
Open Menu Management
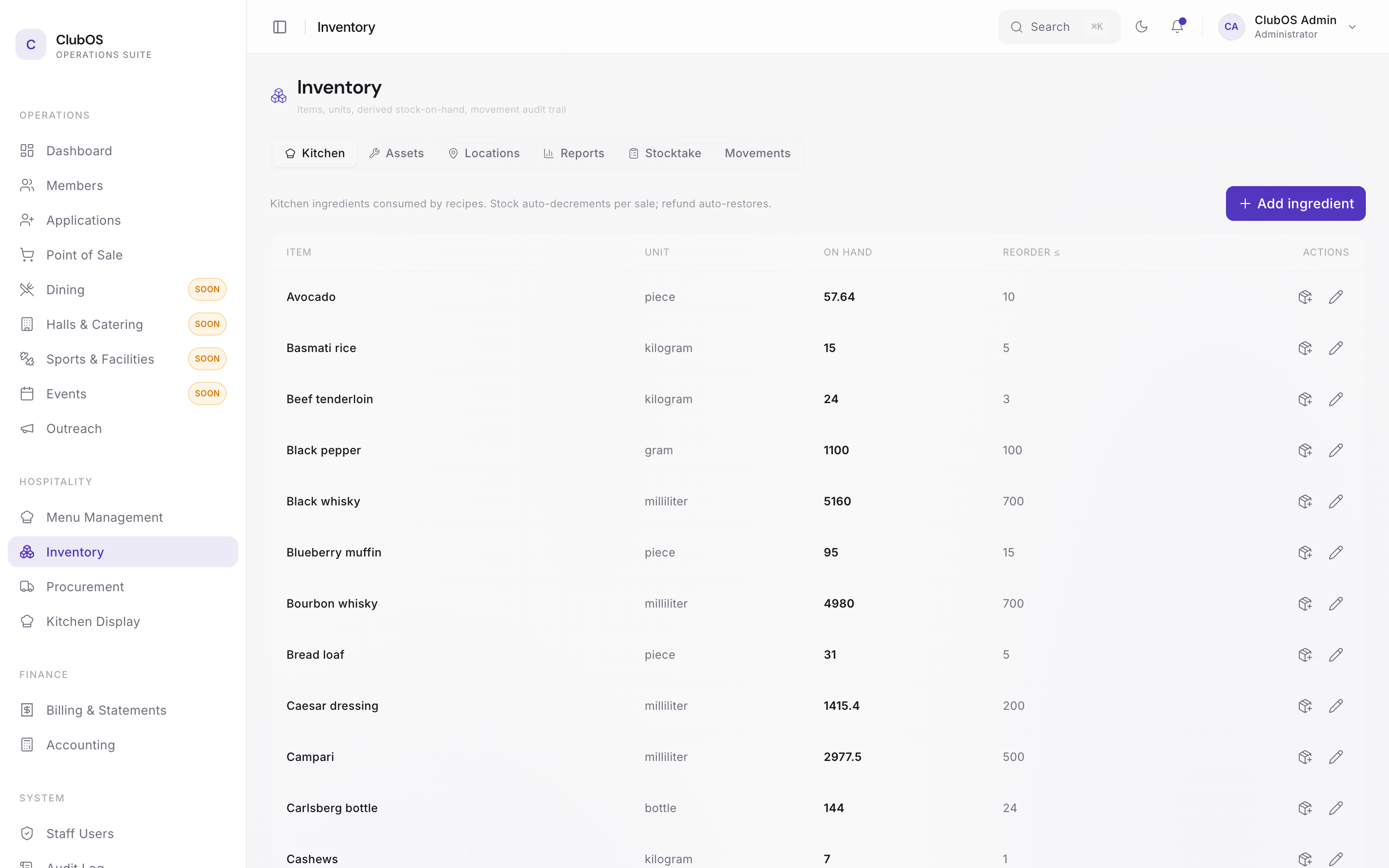pyautogui.click(x=123, y=517)
